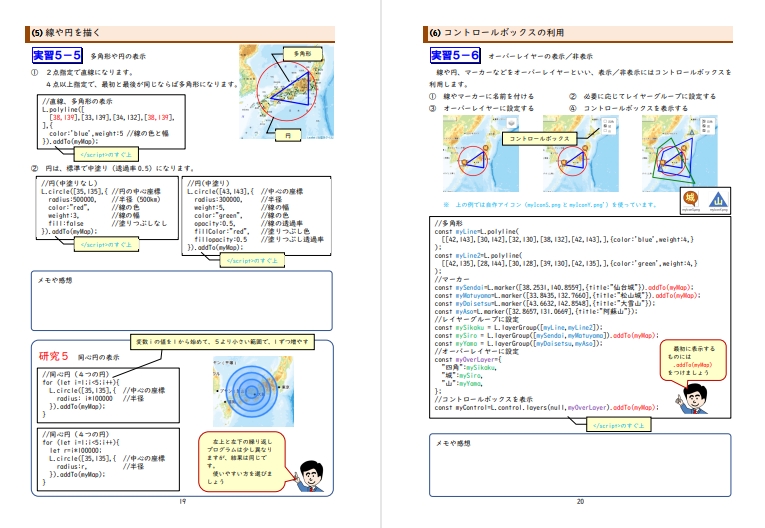Click the speech bubble about 左上と左下の繰り返し
Screen dimensions: 765x528
point(241,461)
